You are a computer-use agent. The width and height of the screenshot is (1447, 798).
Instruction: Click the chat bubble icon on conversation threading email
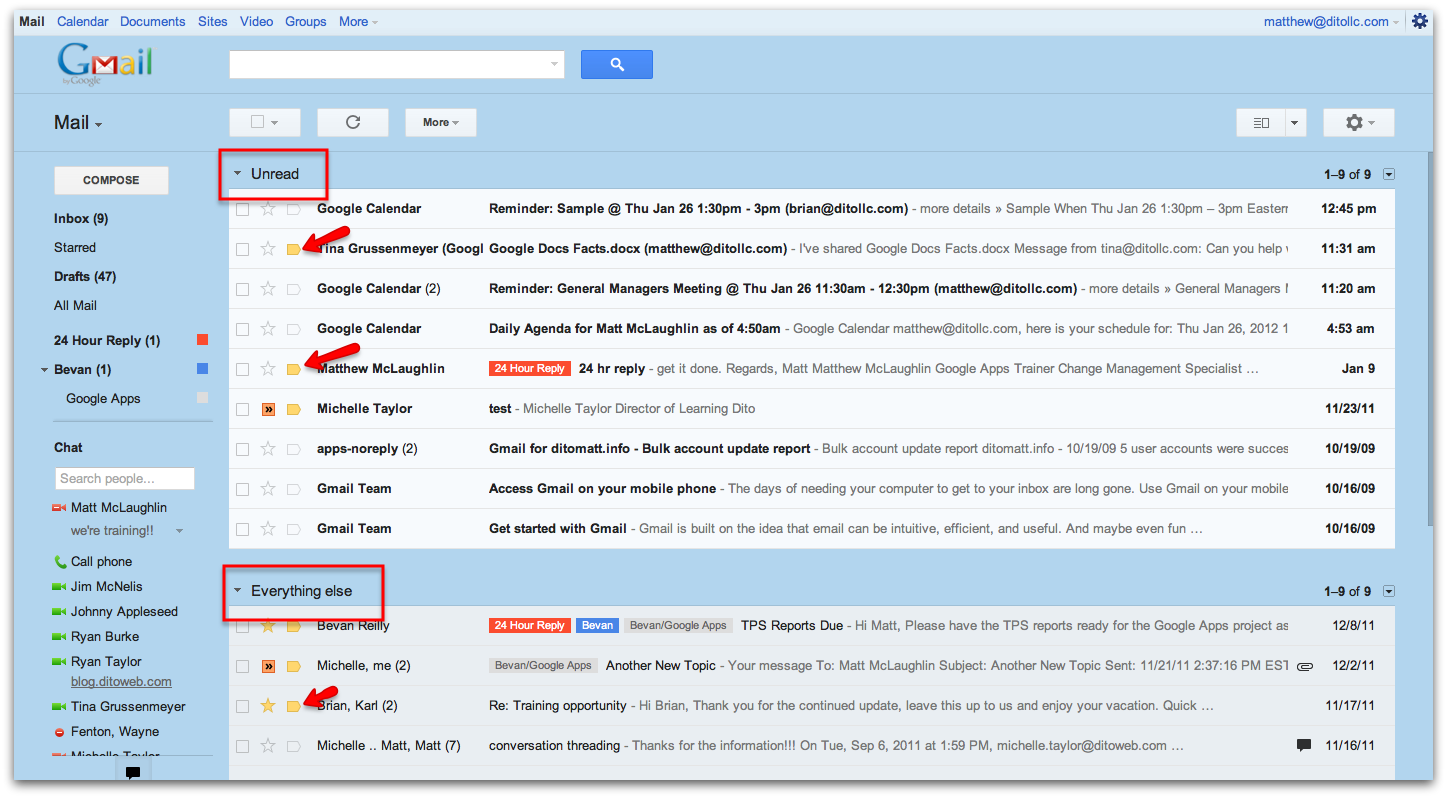click(1304, 745)
